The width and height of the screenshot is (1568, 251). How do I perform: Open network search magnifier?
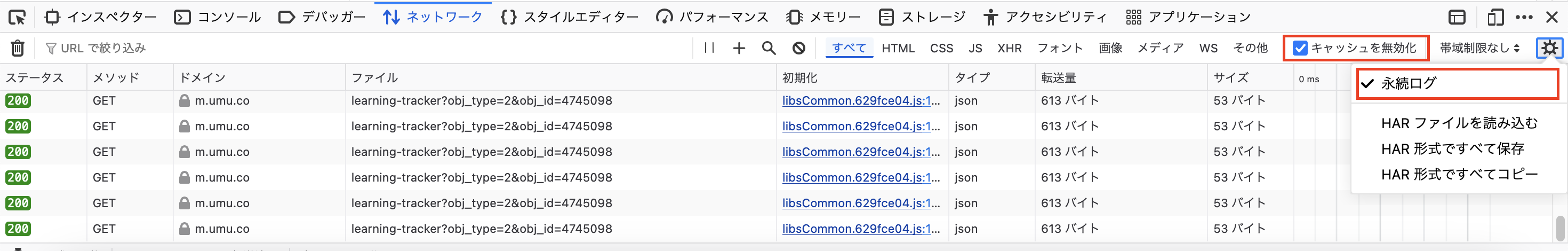(769, 48)
